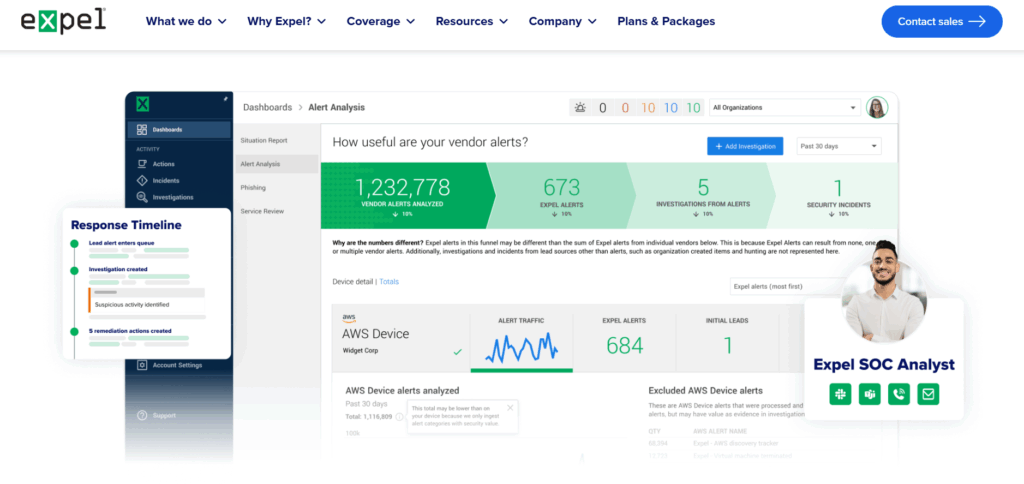Click the Support question mark icon
The width and height of the screenshot is (1024, 484).
(x=142, y=415)
